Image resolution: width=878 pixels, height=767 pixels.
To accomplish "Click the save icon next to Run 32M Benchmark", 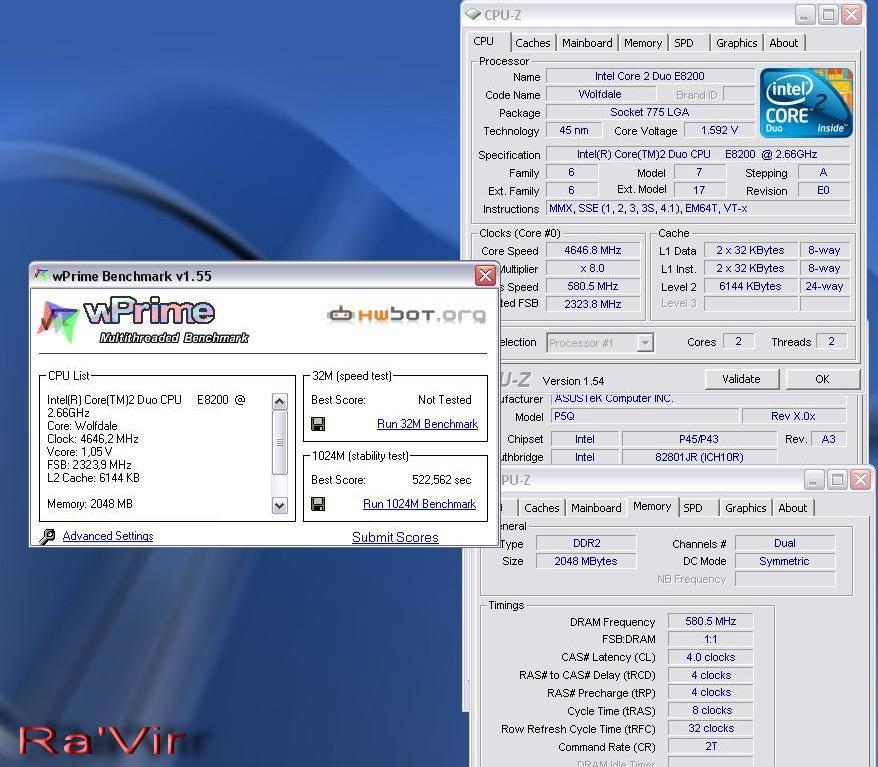I will click(318, 424).
